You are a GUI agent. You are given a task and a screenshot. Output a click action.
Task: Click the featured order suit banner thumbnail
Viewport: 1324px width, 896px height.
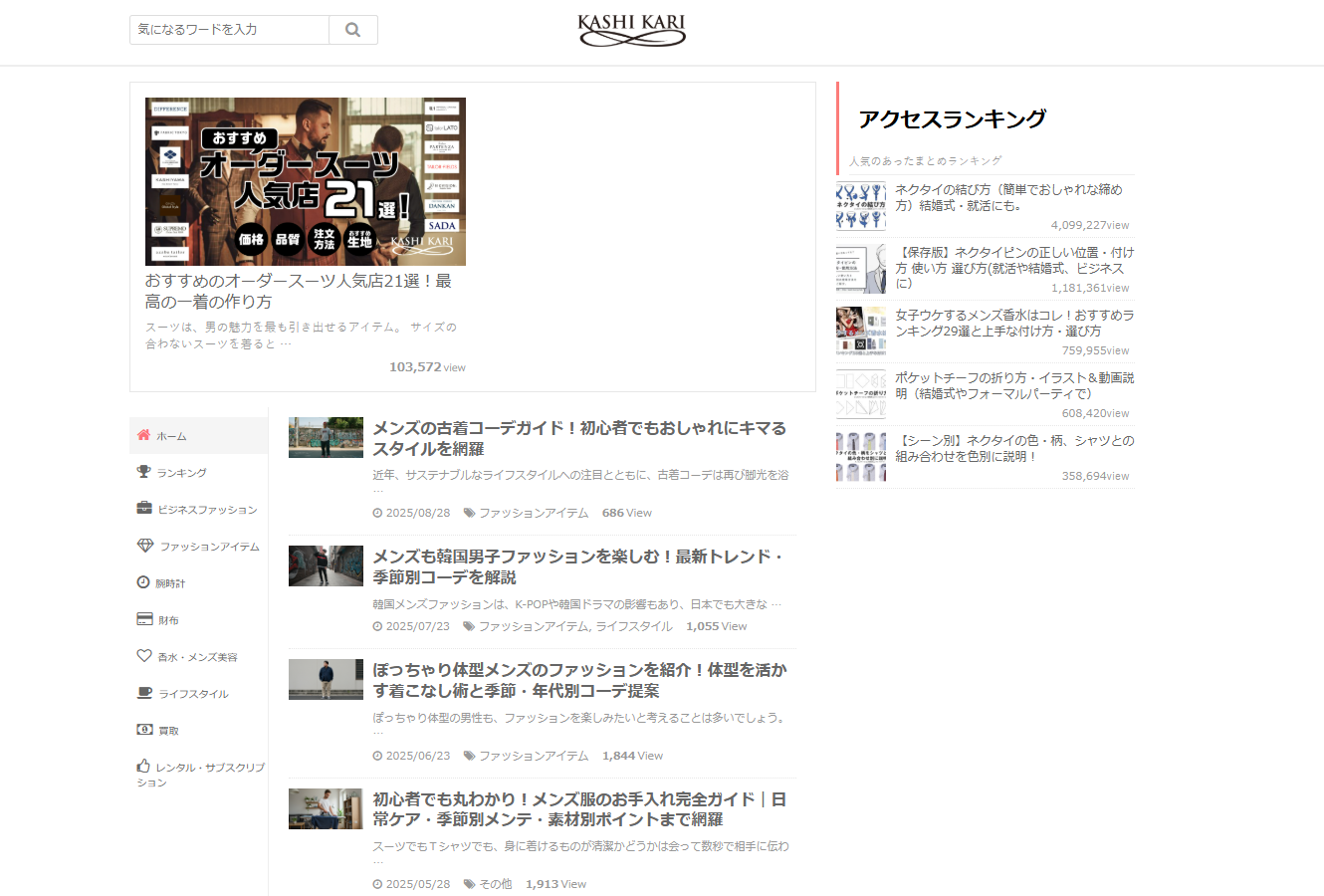tap(304, 181)
